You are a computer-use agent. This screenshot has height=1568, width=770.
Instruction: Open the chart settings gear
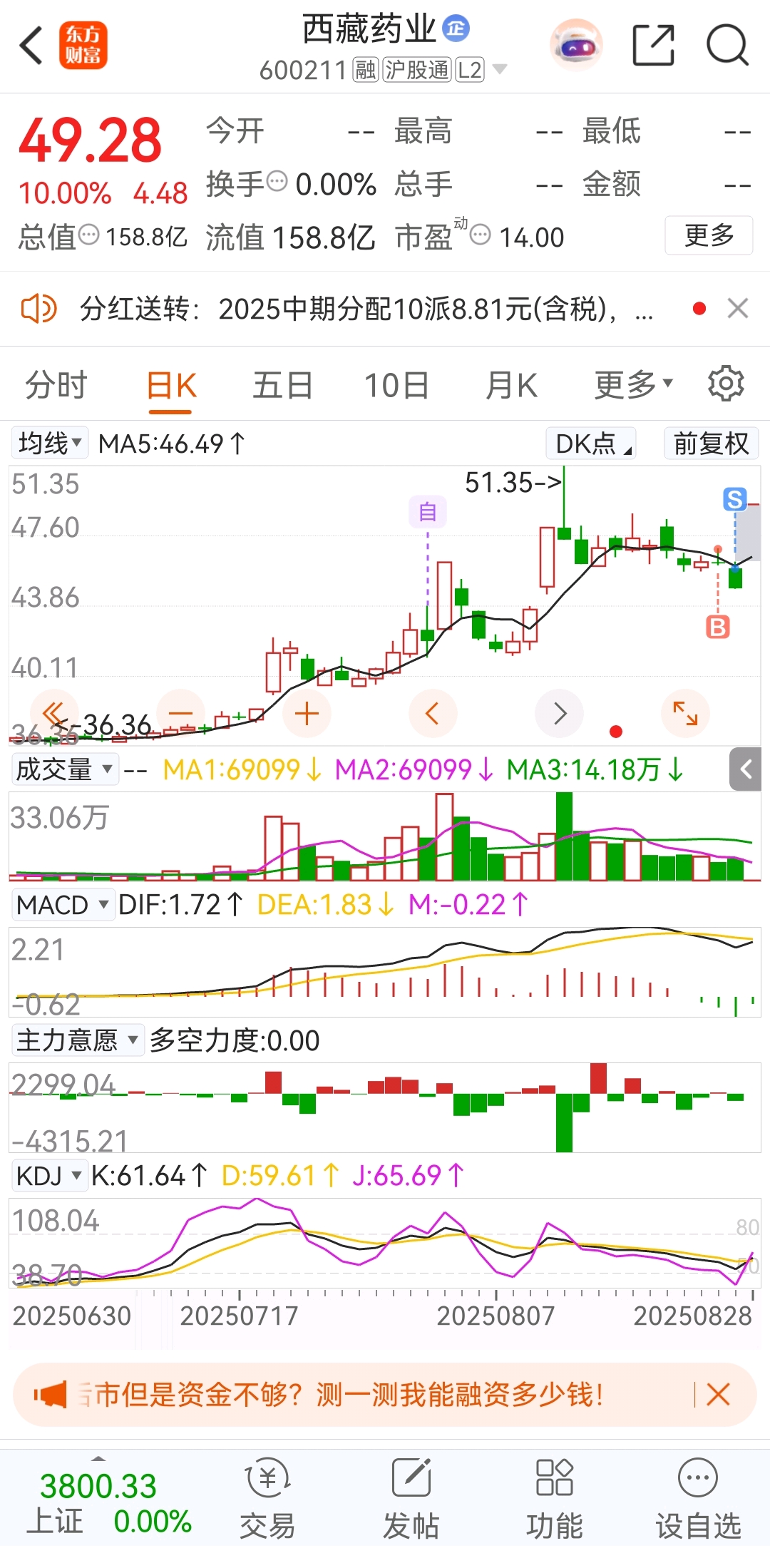[726, 384]
